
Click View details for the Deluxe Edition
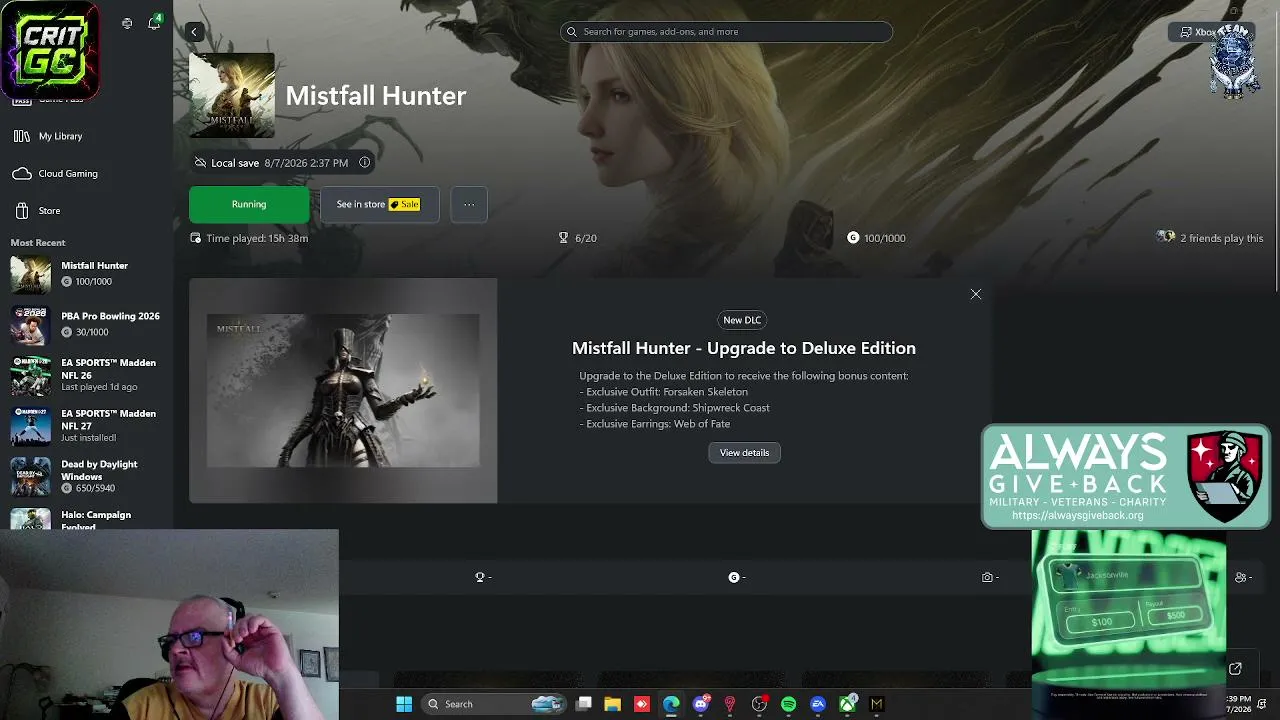(x=744, y=453)
